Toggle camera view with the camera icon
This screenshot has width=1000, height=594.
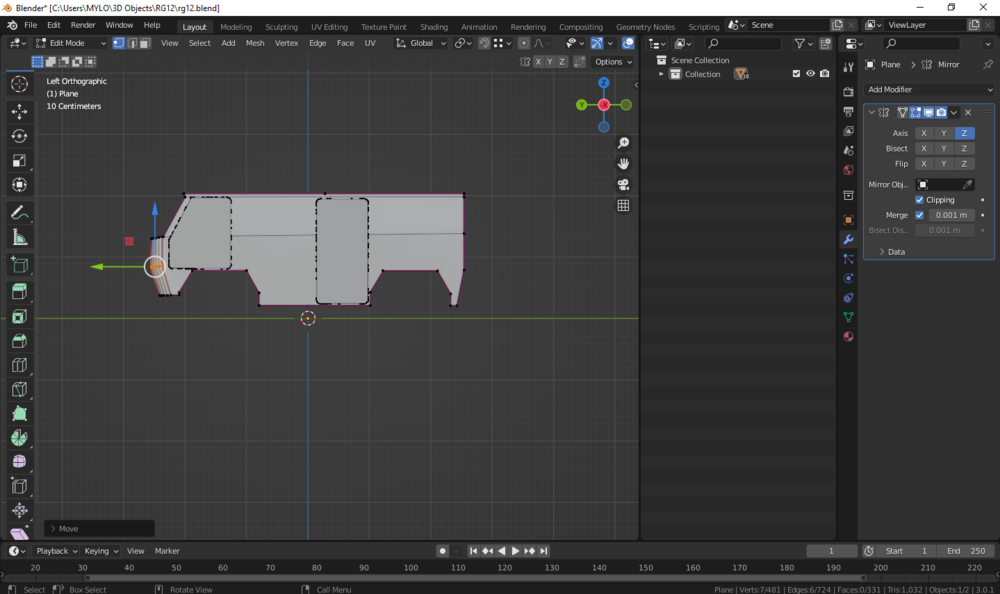point(623,185)
